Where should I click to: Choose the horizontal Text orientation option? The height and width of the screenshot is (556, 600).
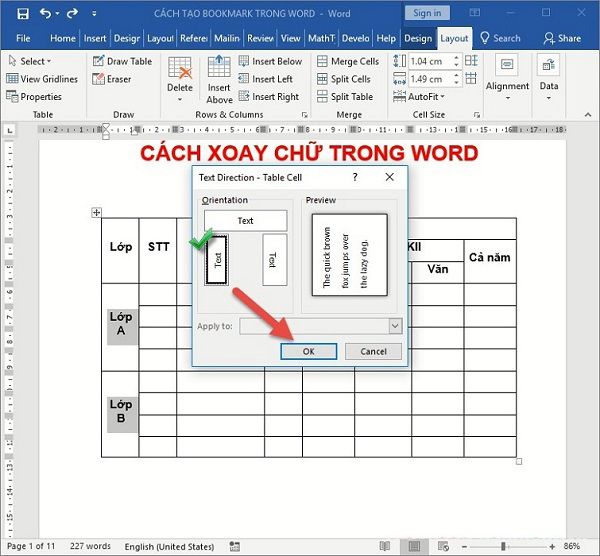click(x=245, y=221)
